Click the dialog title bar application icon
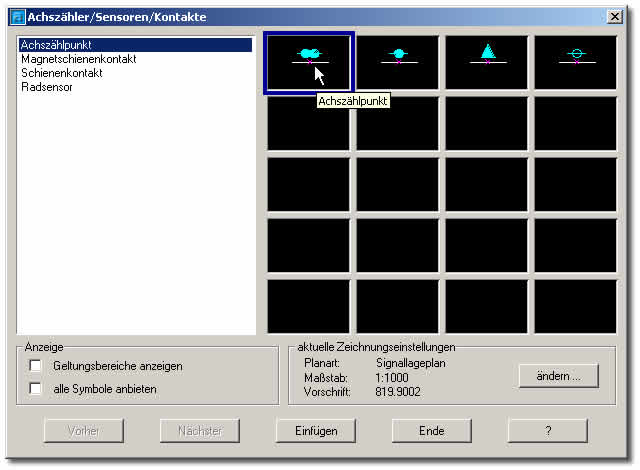The width and height of the screenshot is (640, 470). click(x=18, y=17)
